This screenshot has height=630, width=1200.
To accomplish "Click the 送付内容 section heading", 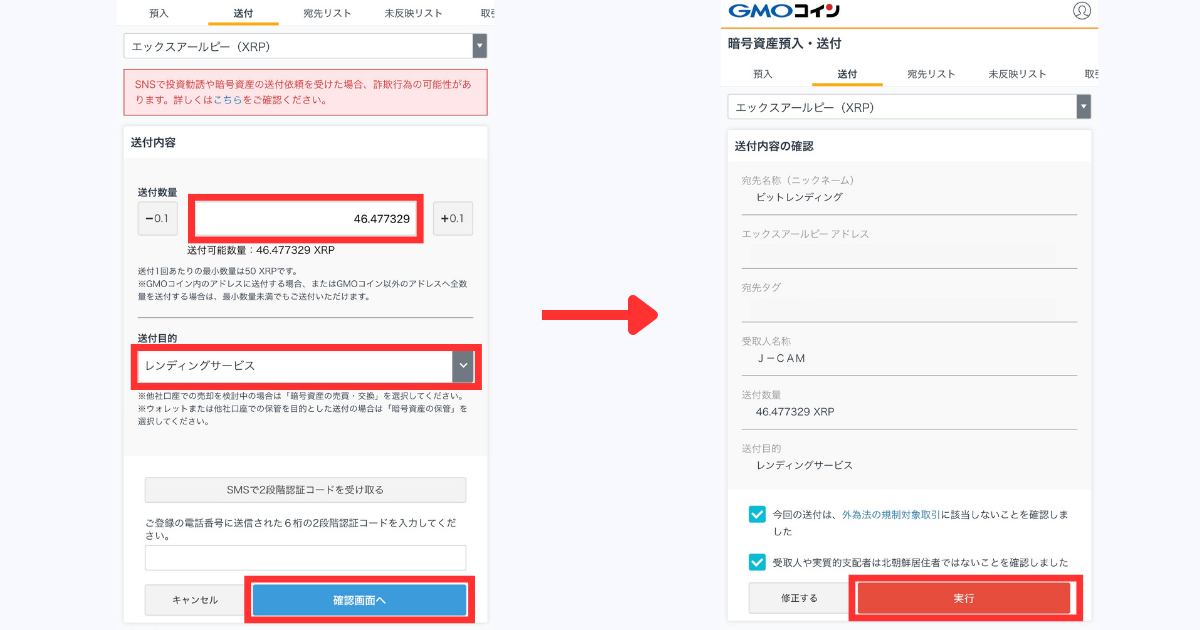I will [x=153, y=143].
